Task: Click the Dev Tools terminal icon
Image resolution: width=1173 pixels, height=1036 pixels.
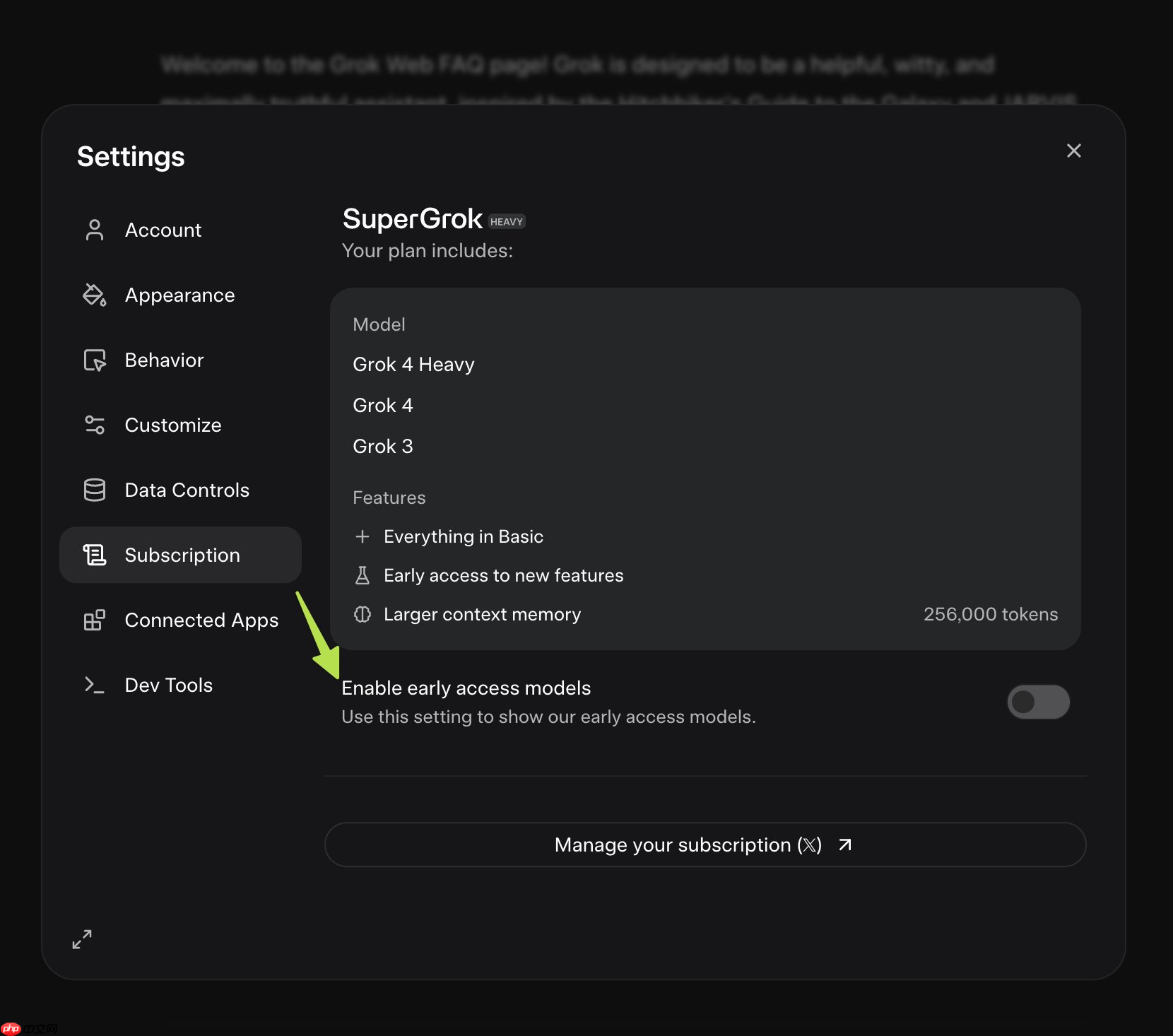Action: pyautogui.click(x=94, y=685)
